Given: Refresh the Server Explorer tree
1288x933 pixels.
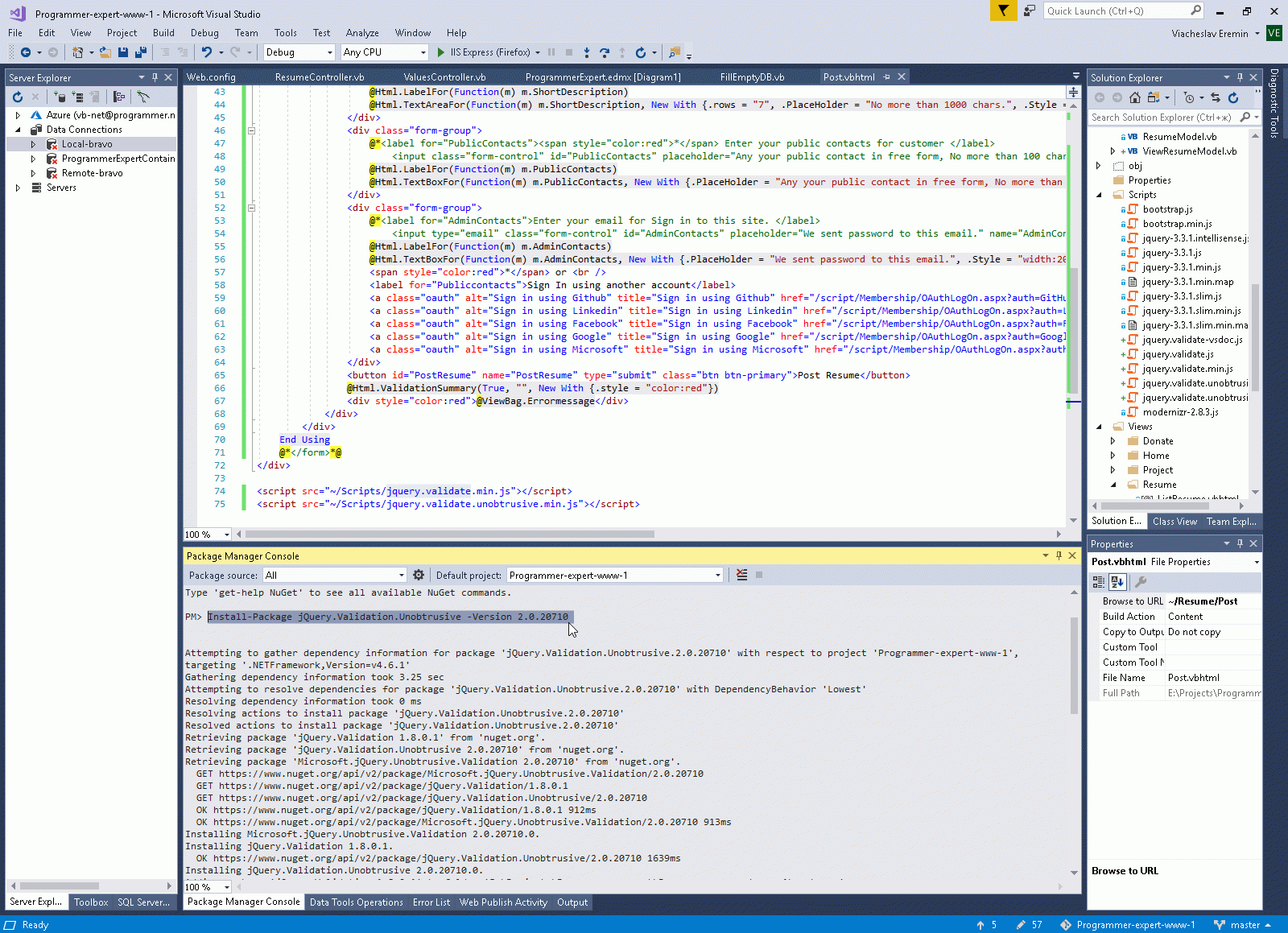Looking at the screenshot, I should [x=18, y=97].
